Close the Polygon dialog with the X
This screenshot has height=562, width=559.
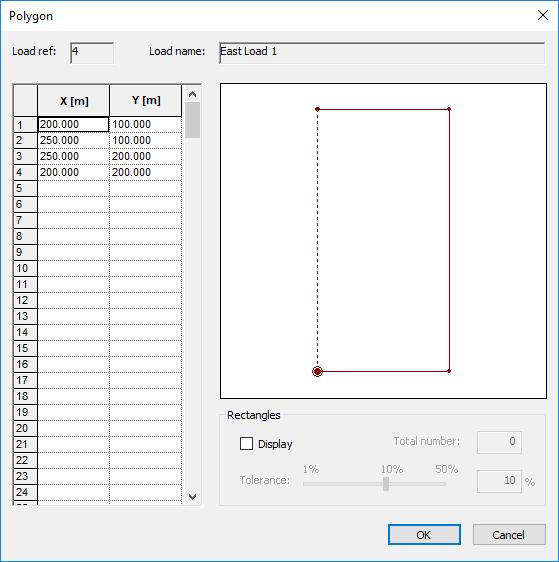pos(543,15)
